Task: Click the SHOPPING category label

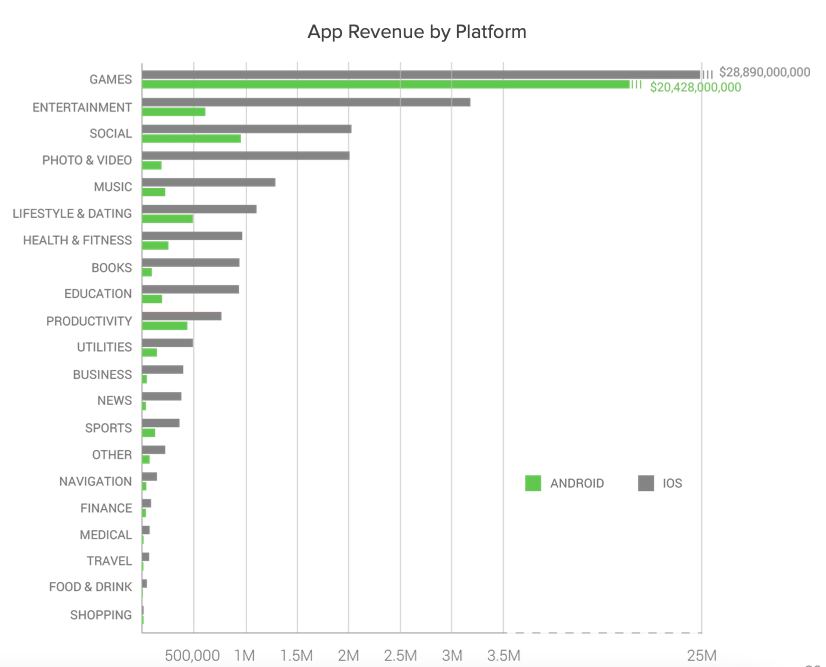Action: pos(101,615)
